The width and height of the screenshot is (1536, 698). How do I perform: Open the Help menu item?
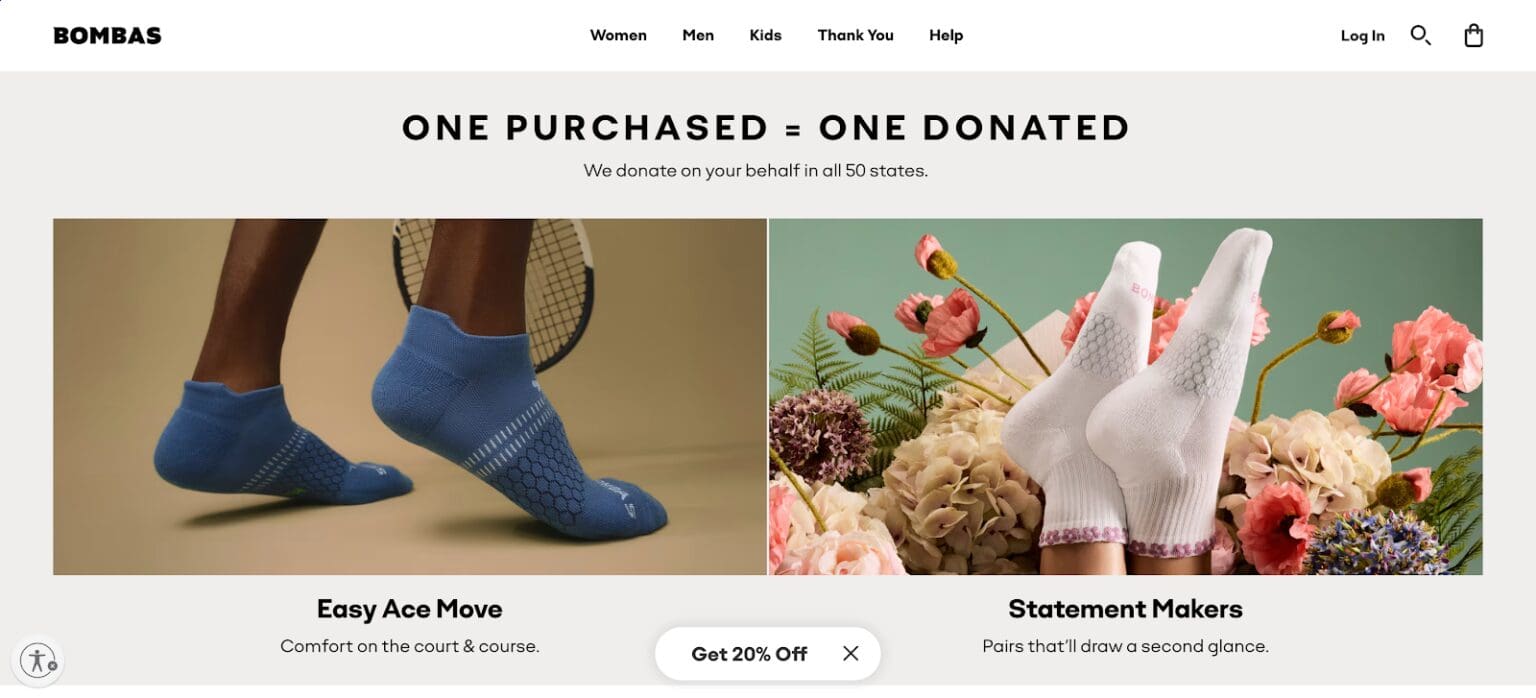coord(945,35)
